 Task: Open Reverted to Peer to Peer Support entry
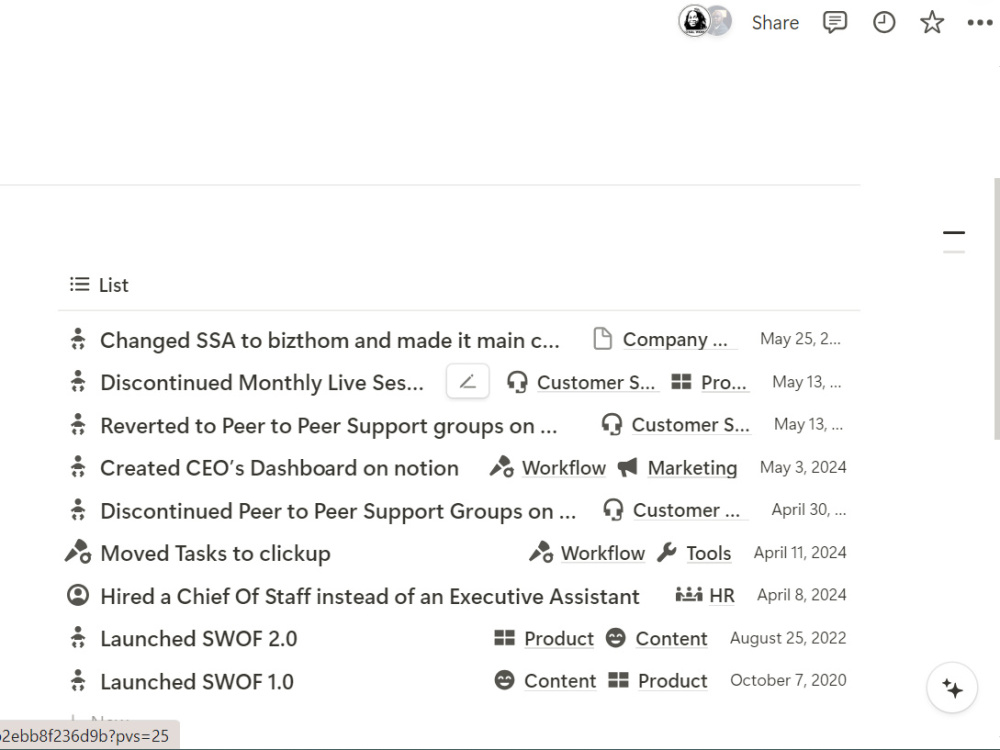point(328,425)
